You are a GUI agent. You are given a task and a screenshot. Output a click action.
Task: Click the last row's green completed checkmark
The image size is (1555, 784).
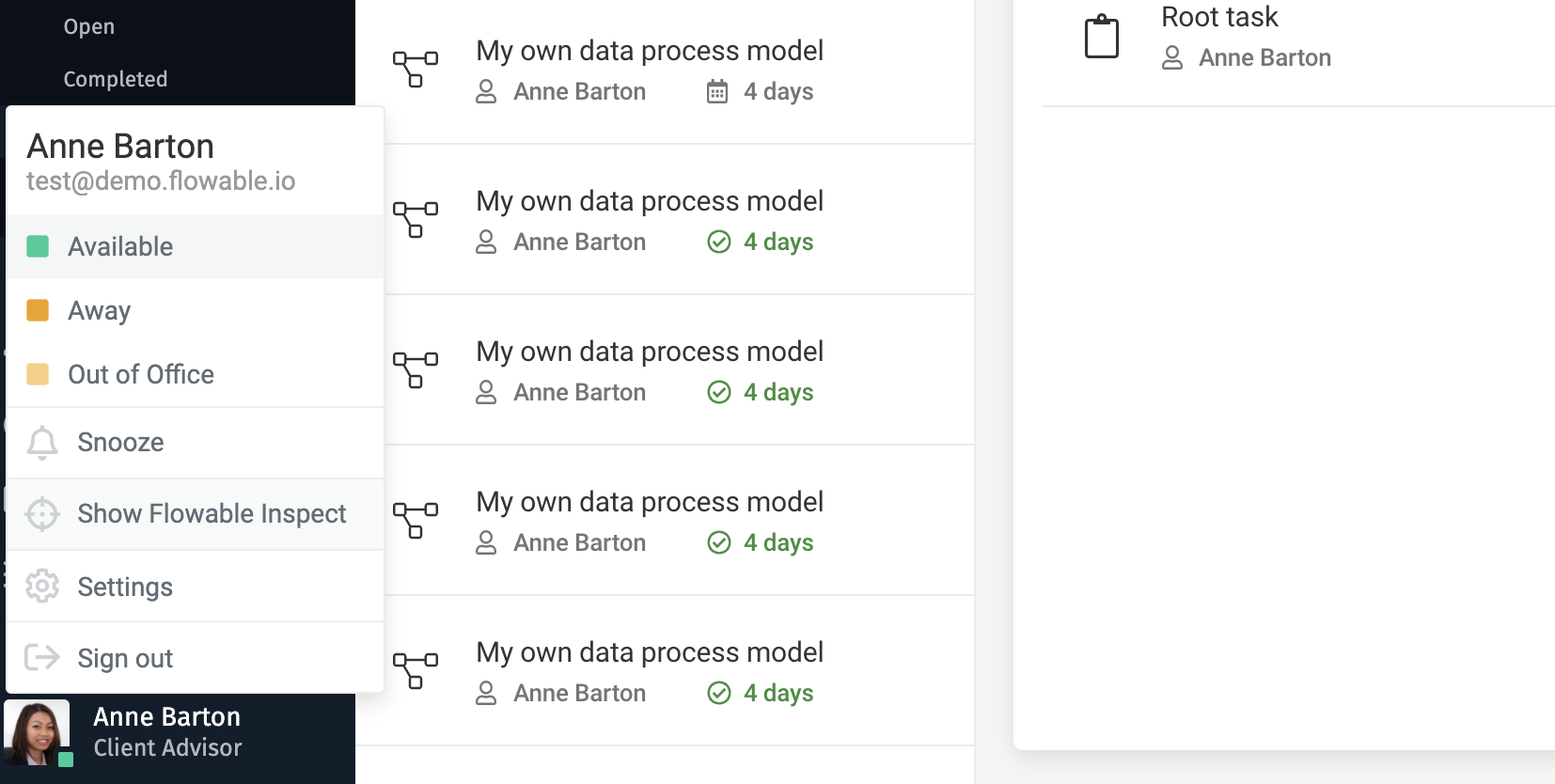click(x=719, y=694)
